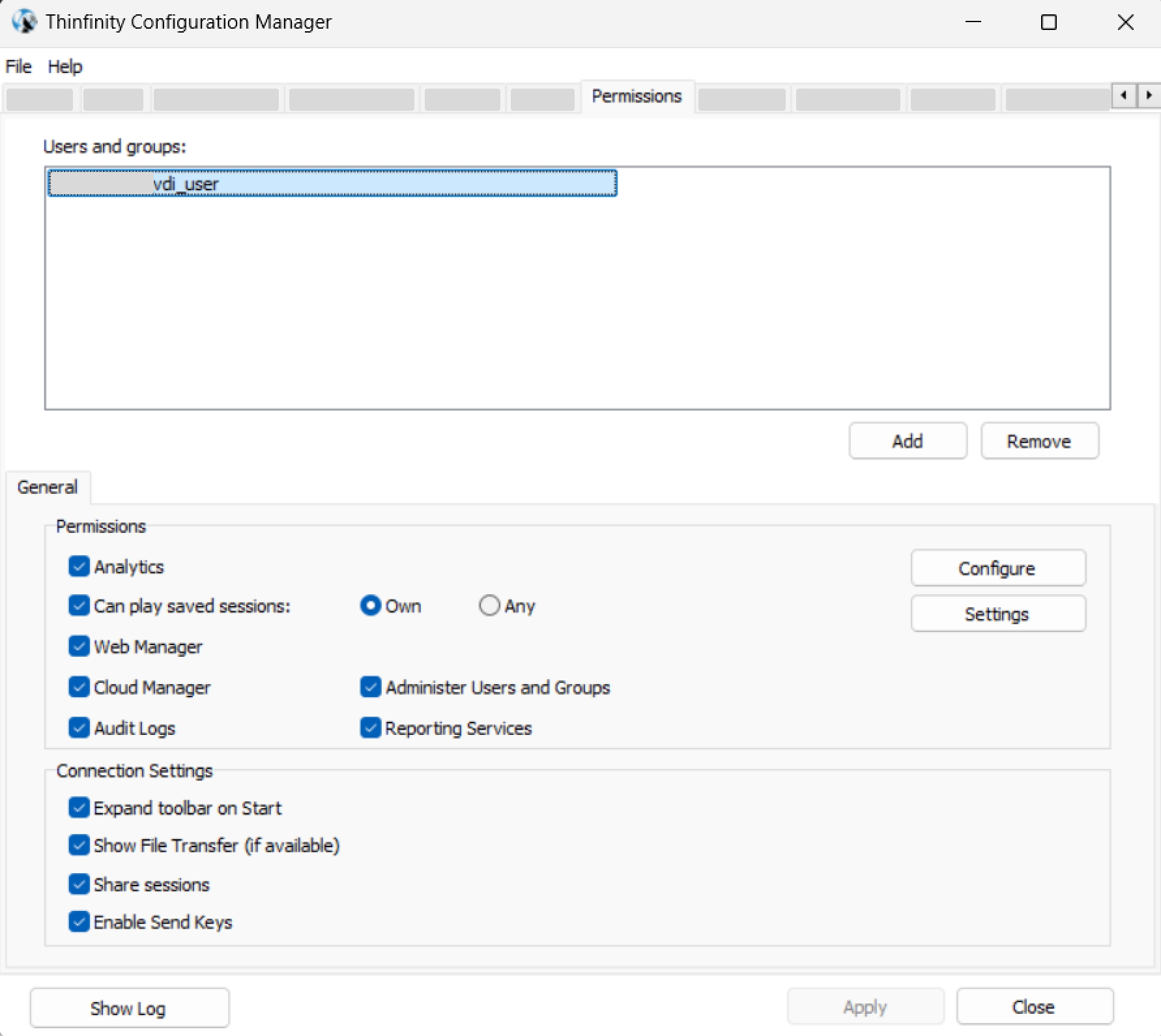Disable Reporting Services checkbox

point(370,727)
